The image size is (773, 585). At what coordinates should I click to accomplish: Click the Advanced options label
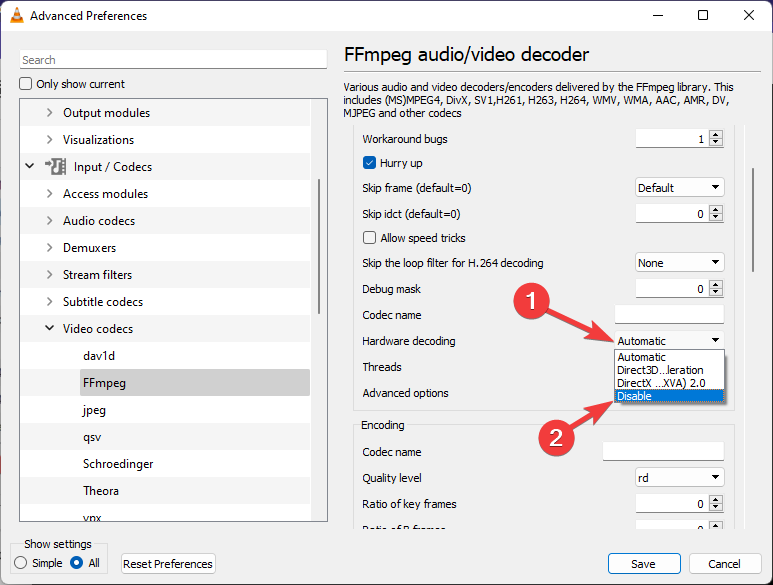point(406,393)
